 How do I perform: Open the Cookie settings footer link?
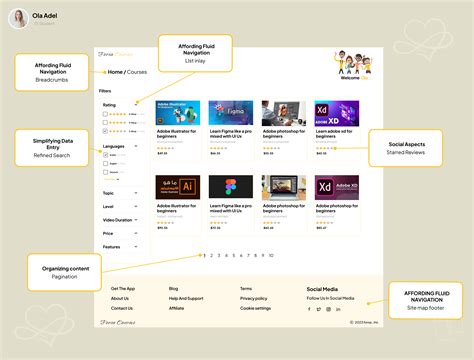click(x=255, y=308)
